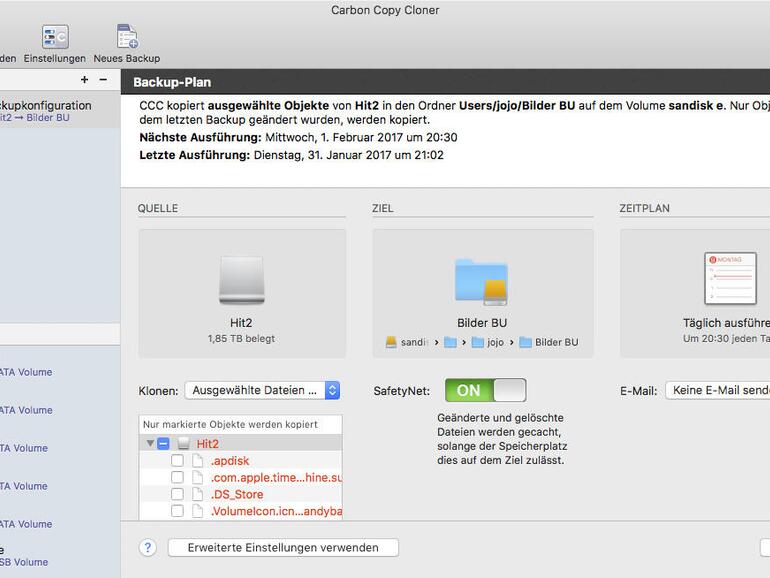This screenshot has width=770, height=578.
Task: Check the .DS_Store file checkbox
Action: [x=177, y=494]
